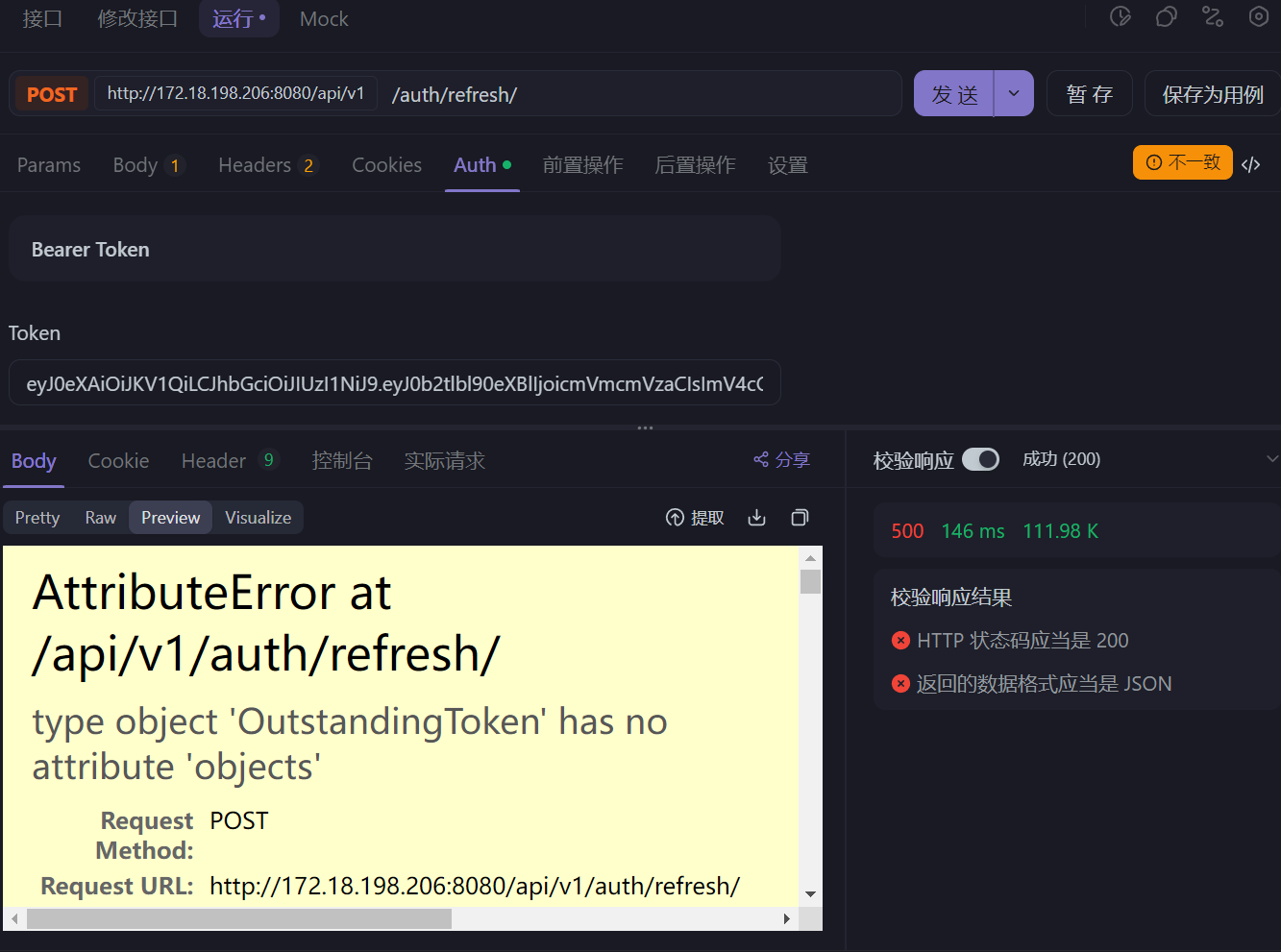
Task: Click the 暂存 button
Action: pyautogui.click(x=1090, y=93)
